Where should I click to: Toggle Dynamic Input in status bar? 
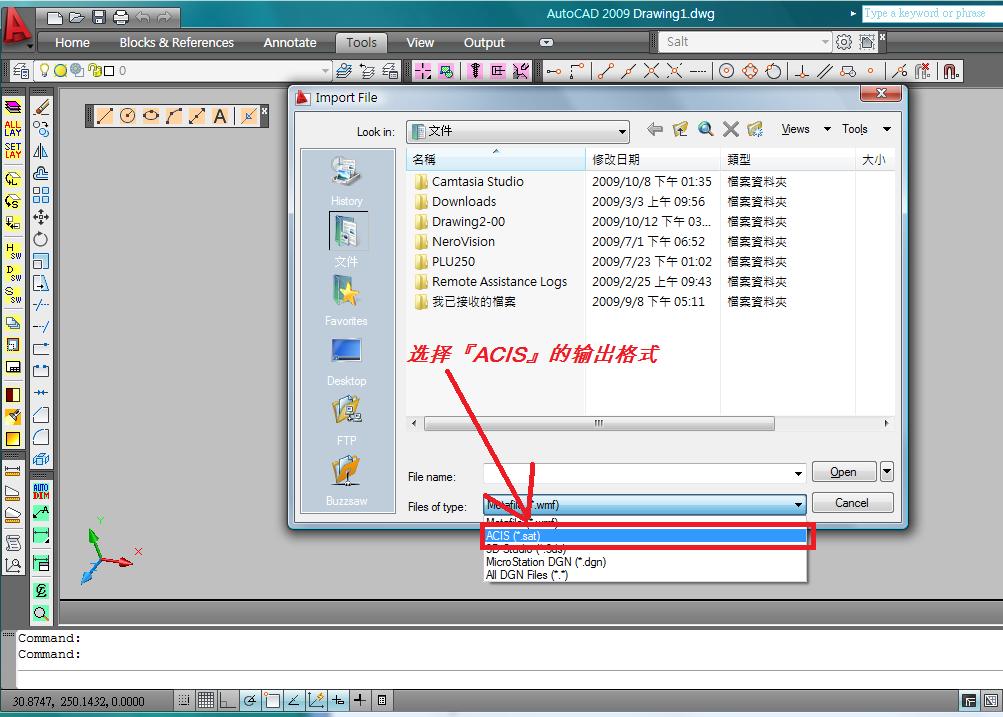pyautogui.click(x=338, y=700)
